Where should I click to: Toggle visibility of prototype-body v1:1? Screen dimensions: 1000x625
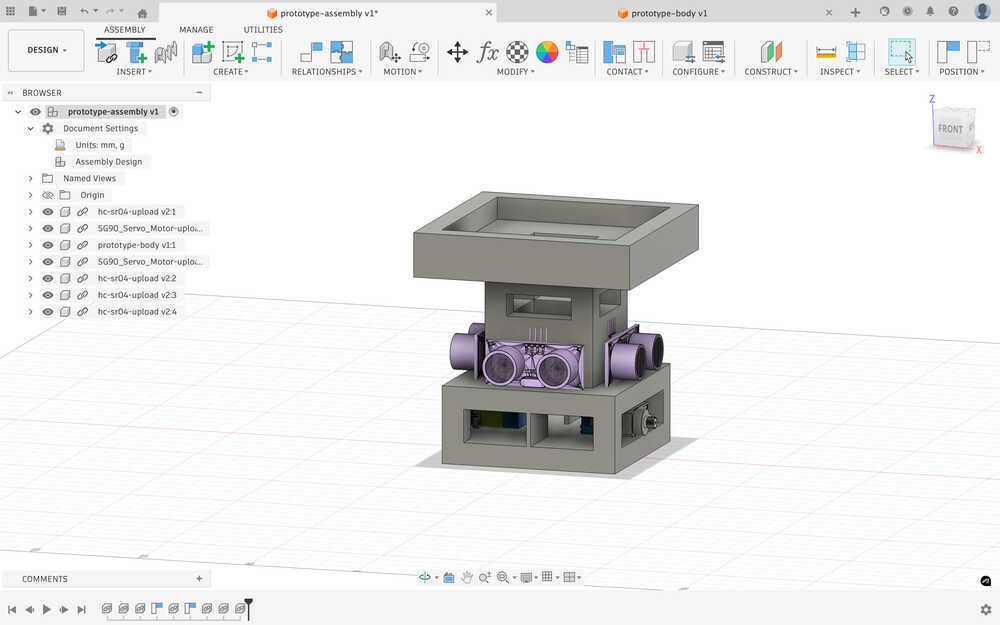coord(47,245)
